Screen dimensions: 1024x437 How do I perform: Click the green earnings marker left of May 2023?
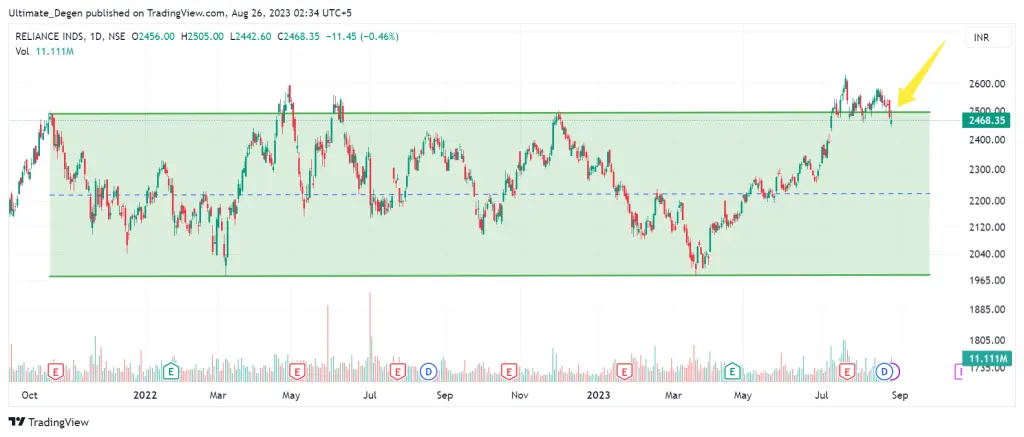[732, 372]
